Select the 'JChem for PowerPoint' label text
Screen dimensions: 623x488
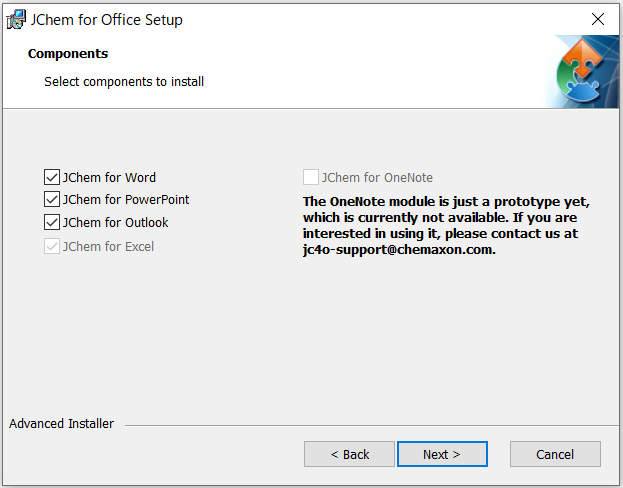tap(126, 199)
